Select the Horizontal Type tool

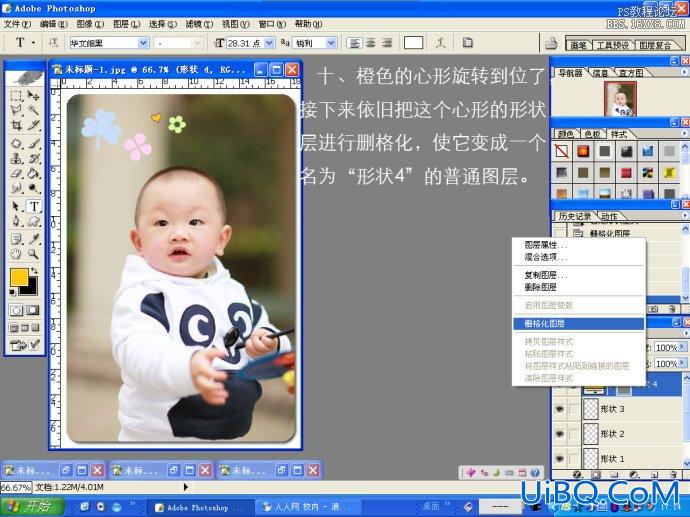pyautogui.click(x=34, y=206)
